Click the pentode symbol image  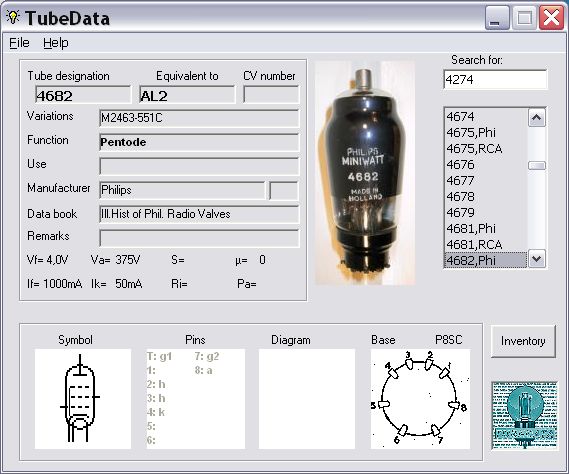pos(83,399)
